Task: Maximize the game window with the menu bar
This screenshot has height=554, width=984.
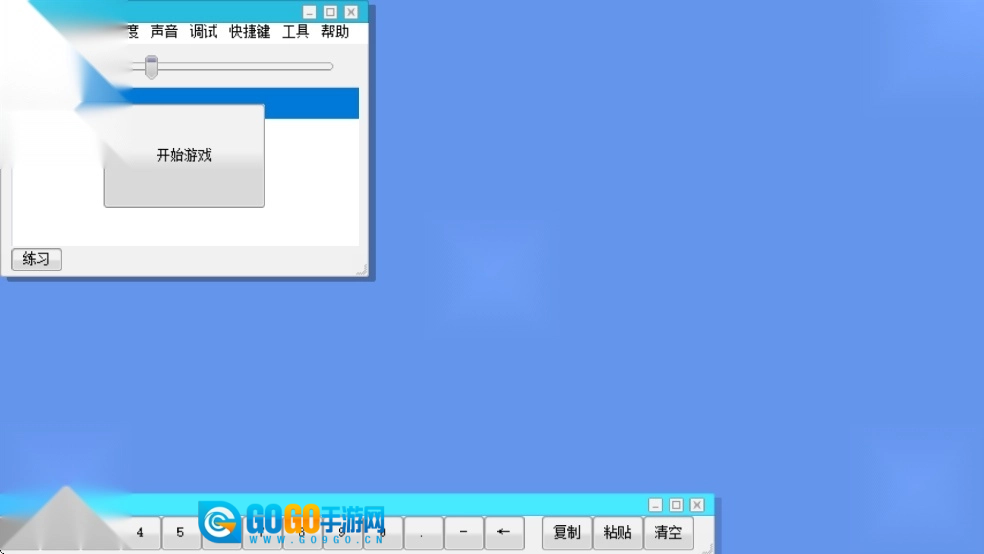Action: point(330,12)
